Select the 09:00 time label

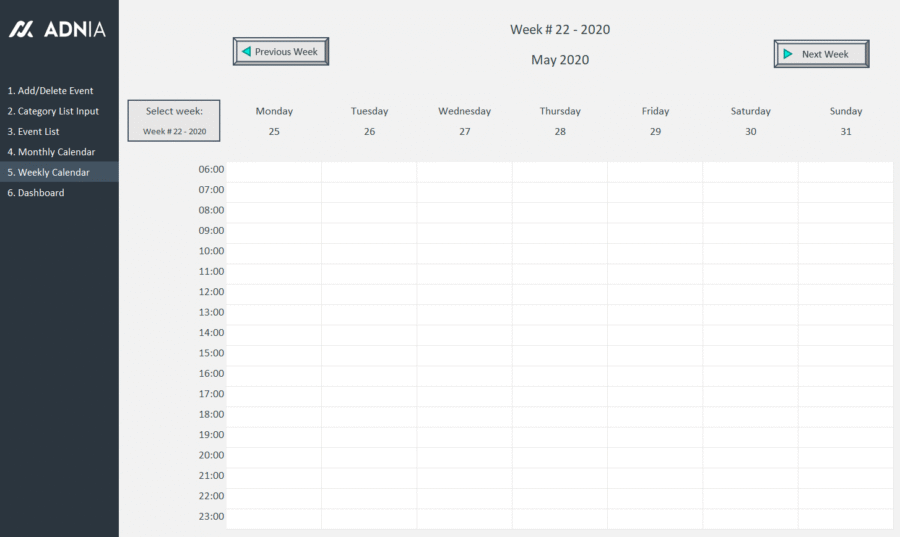click(x=211, y=231)
